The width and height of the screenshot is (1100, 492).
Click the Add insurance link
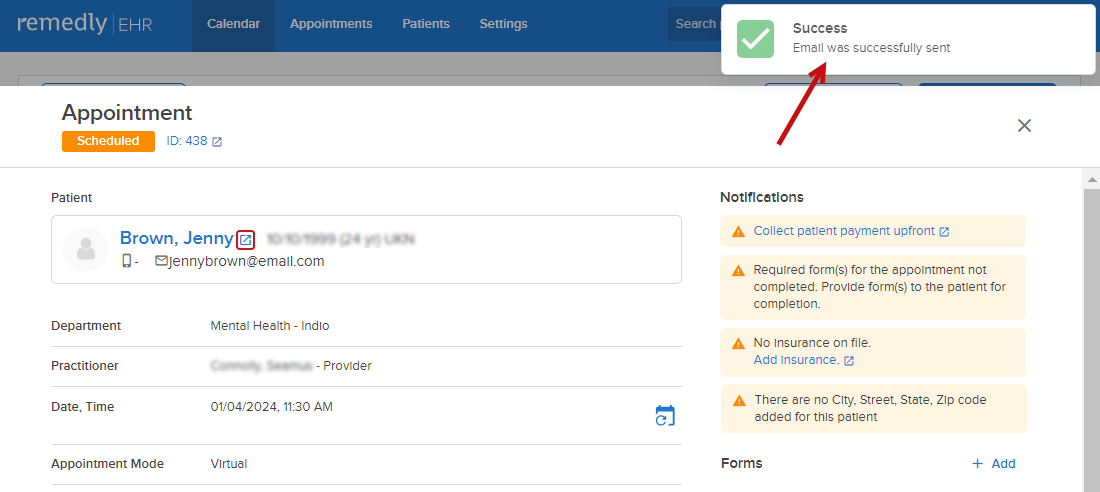(x=796, y=360)
